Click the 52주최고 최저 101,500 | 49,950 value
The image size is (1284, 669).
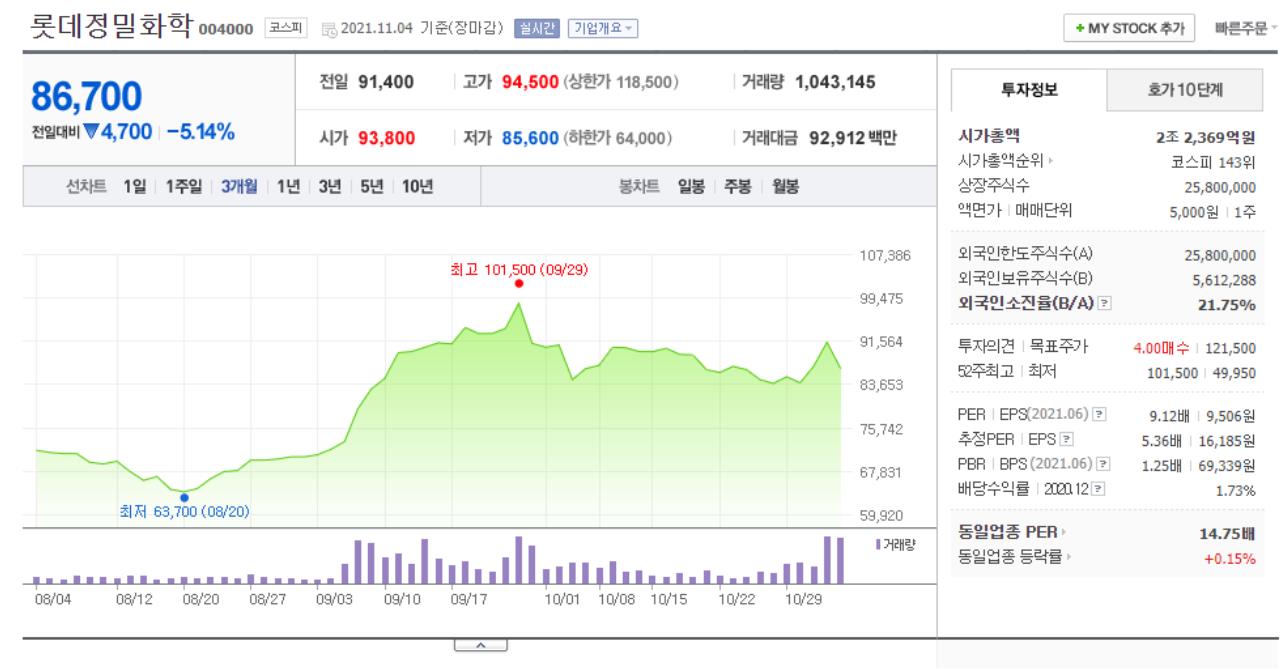pyautogui.click(x=1201, y=371)
